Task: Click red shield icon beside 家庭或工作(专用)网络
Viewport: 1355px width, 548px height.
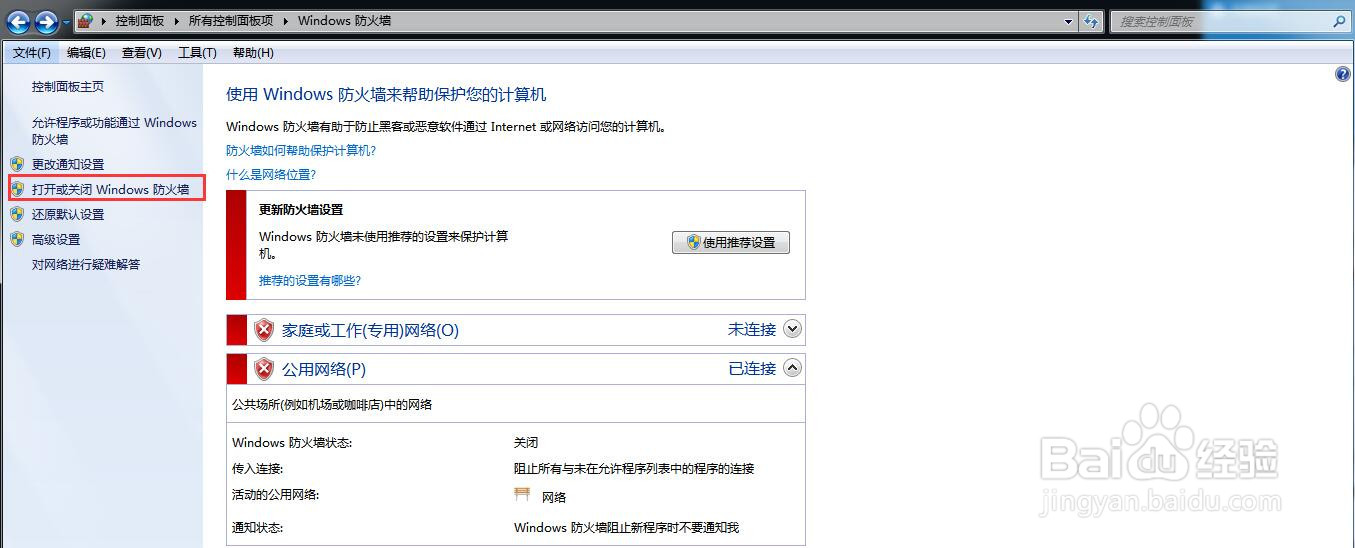Action: (x=264, y=330)
